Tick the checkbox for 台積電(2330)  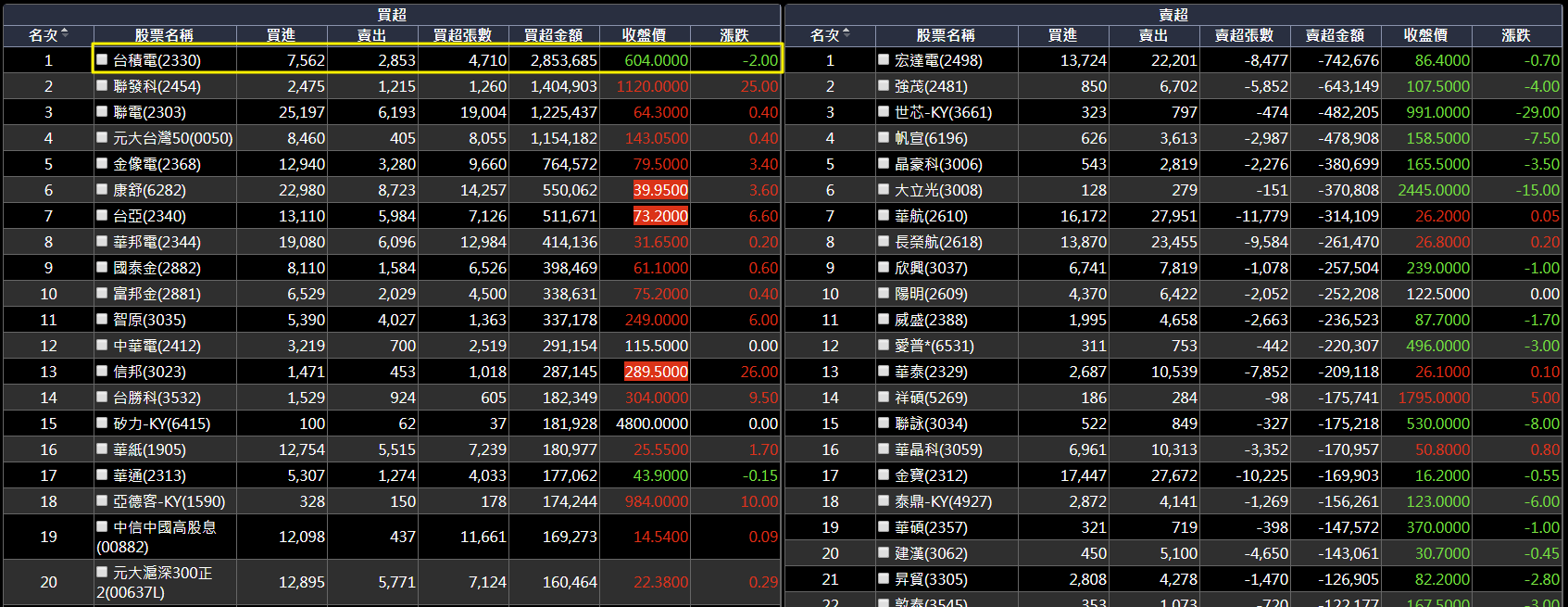[102, 59]
